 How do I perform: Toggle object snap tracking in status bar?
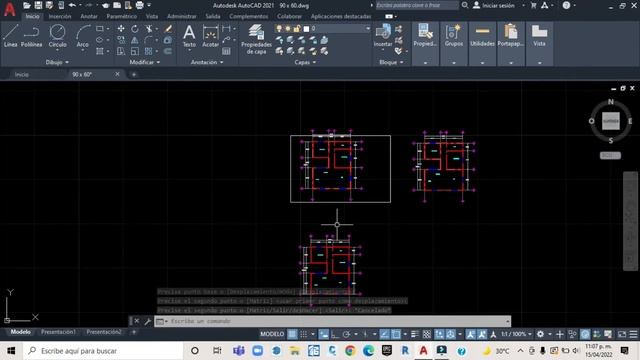coord(384,334)
